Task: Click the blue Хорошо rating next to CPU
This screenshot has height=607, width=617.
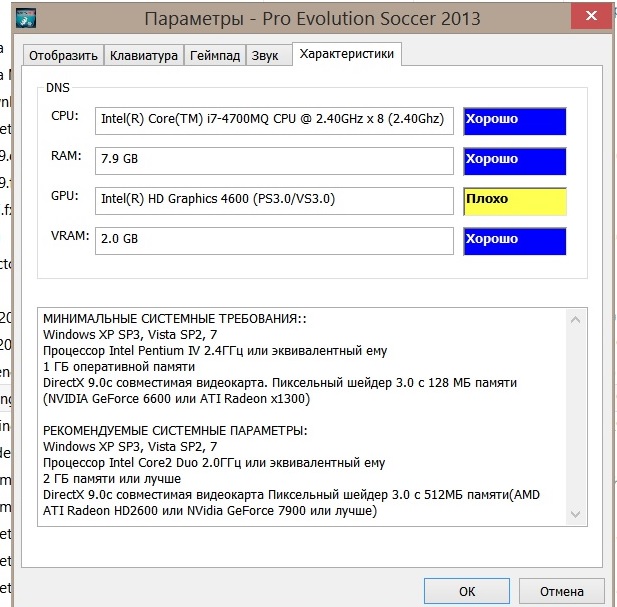Action: point(515,121)
